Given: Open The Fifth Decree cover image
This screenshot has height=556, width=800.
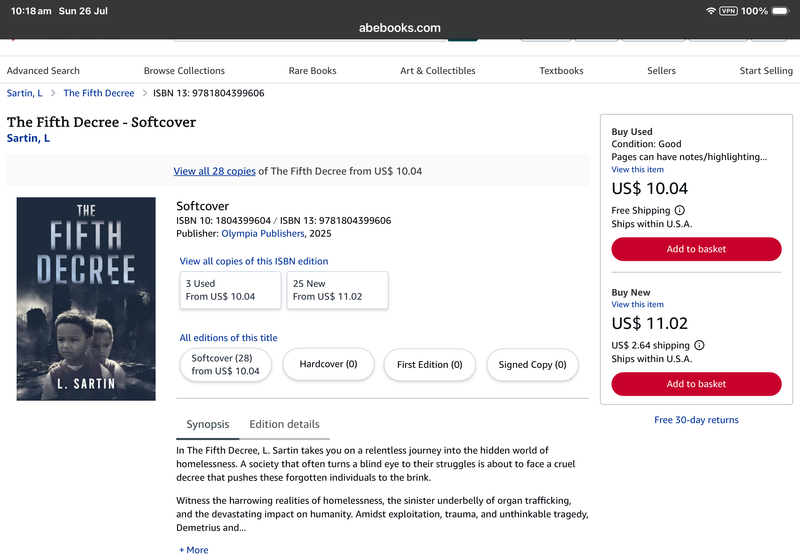Looking at the screenshot, I should [x=86, y=299].
